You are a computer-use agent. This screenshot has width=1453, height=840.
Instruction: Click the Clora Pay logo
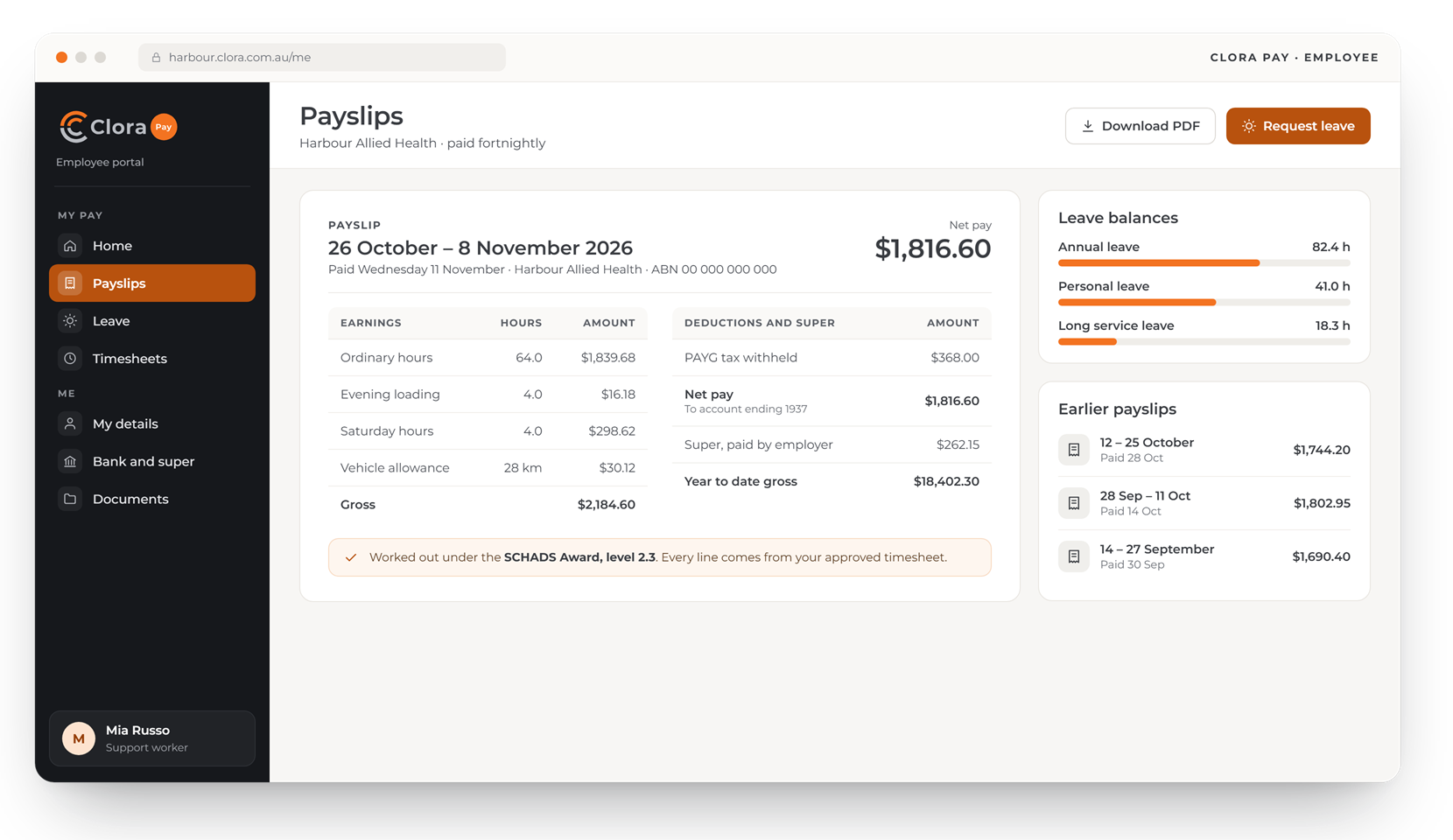pos(118,127)
